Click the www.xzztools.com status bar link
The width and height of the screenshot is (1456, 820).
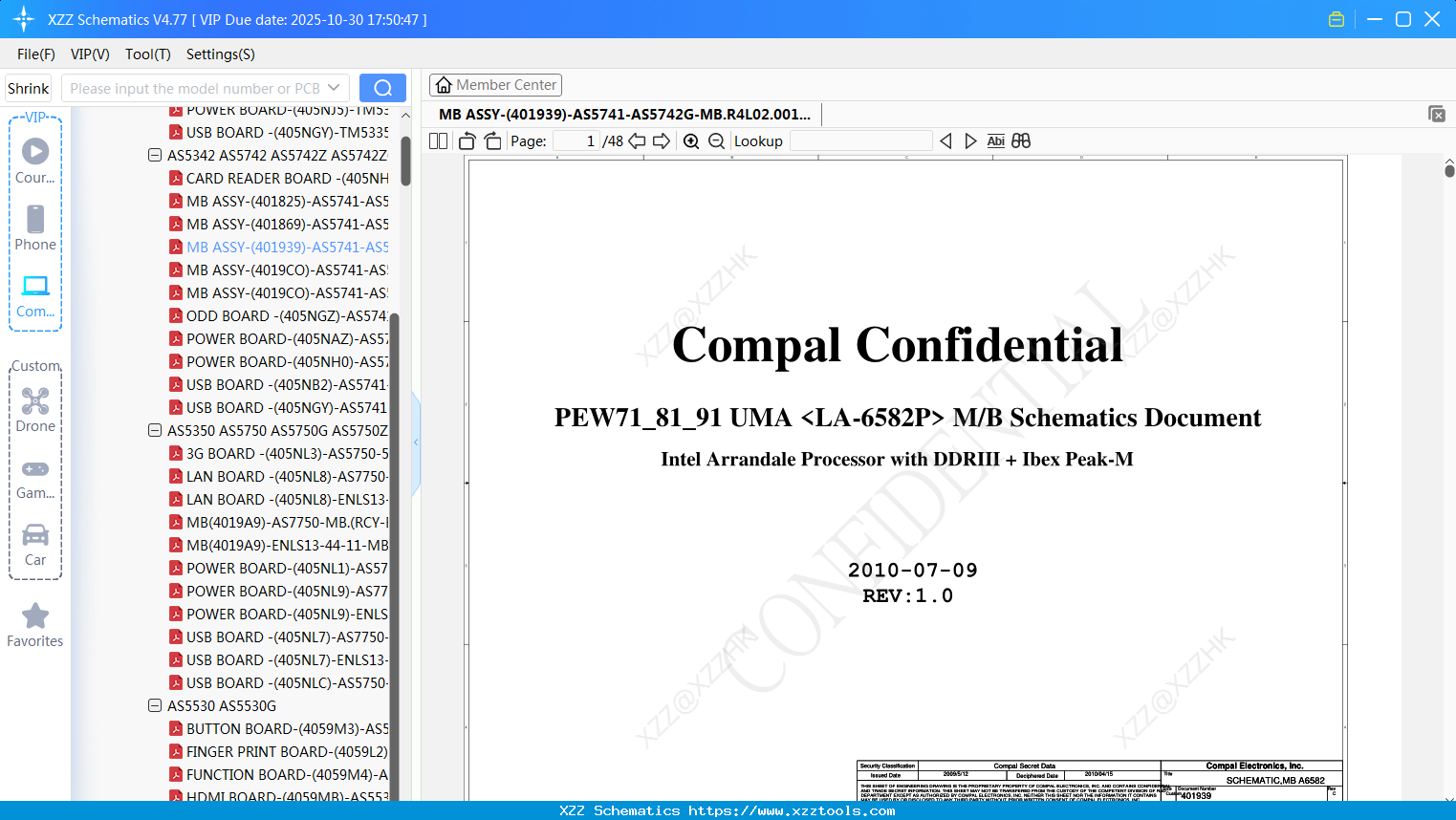[x=792, y=810]
